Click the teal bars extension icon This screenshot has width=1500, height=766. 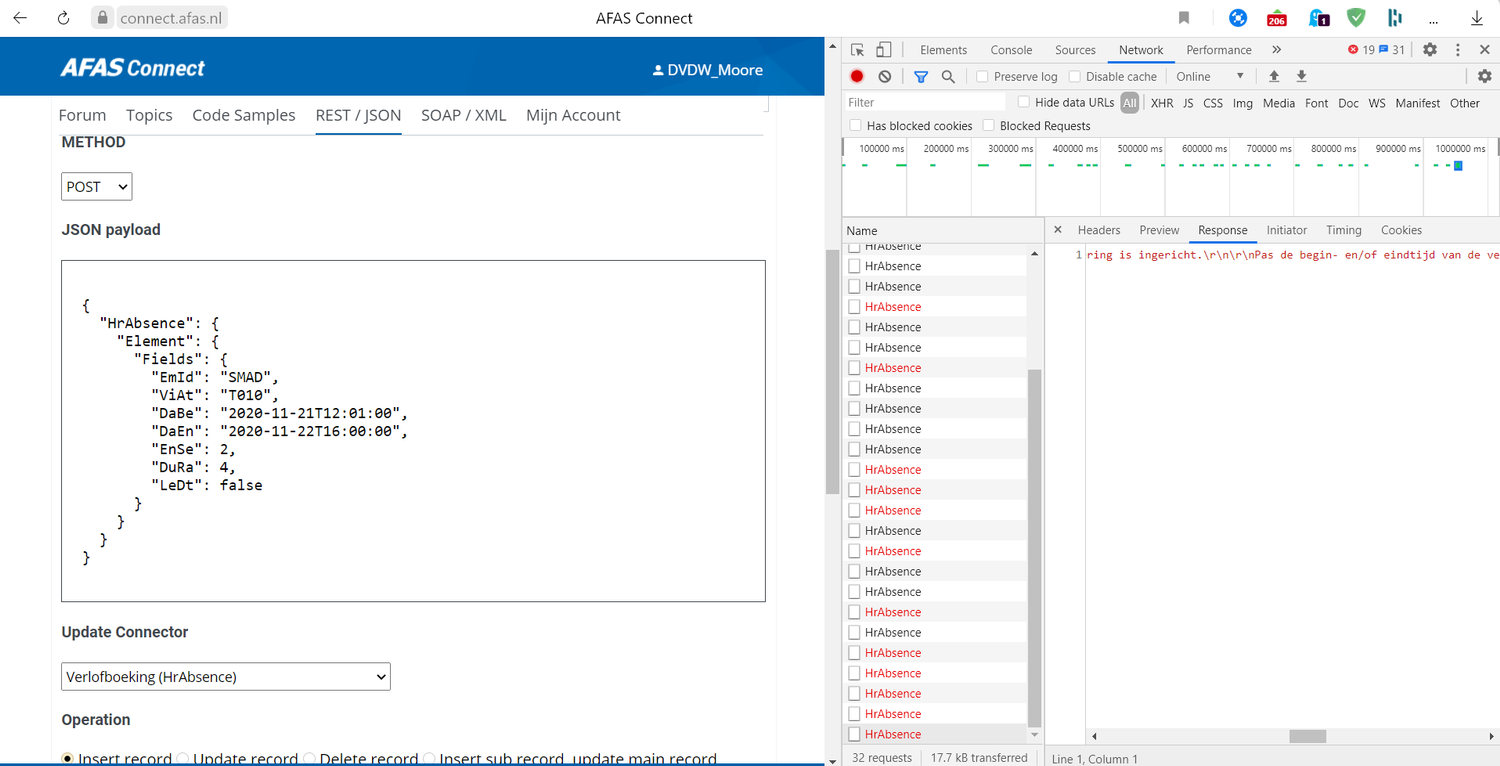(x=1395, y=18)
